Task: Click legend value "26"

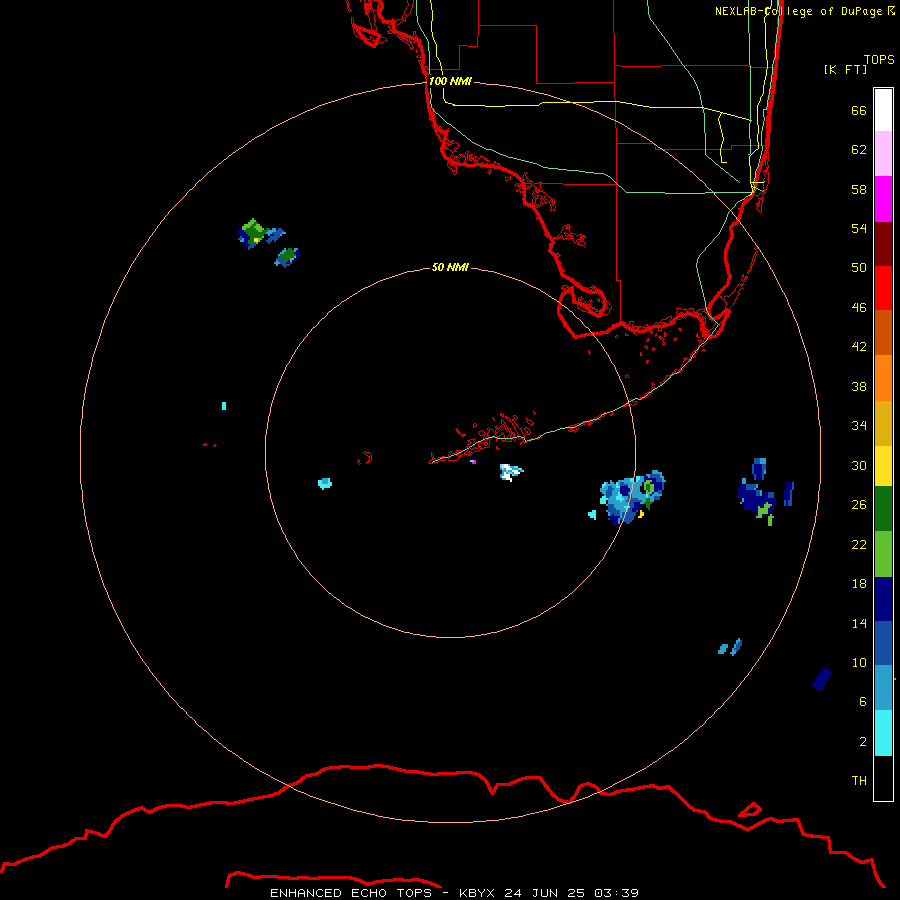Action: tap(859, 505)
